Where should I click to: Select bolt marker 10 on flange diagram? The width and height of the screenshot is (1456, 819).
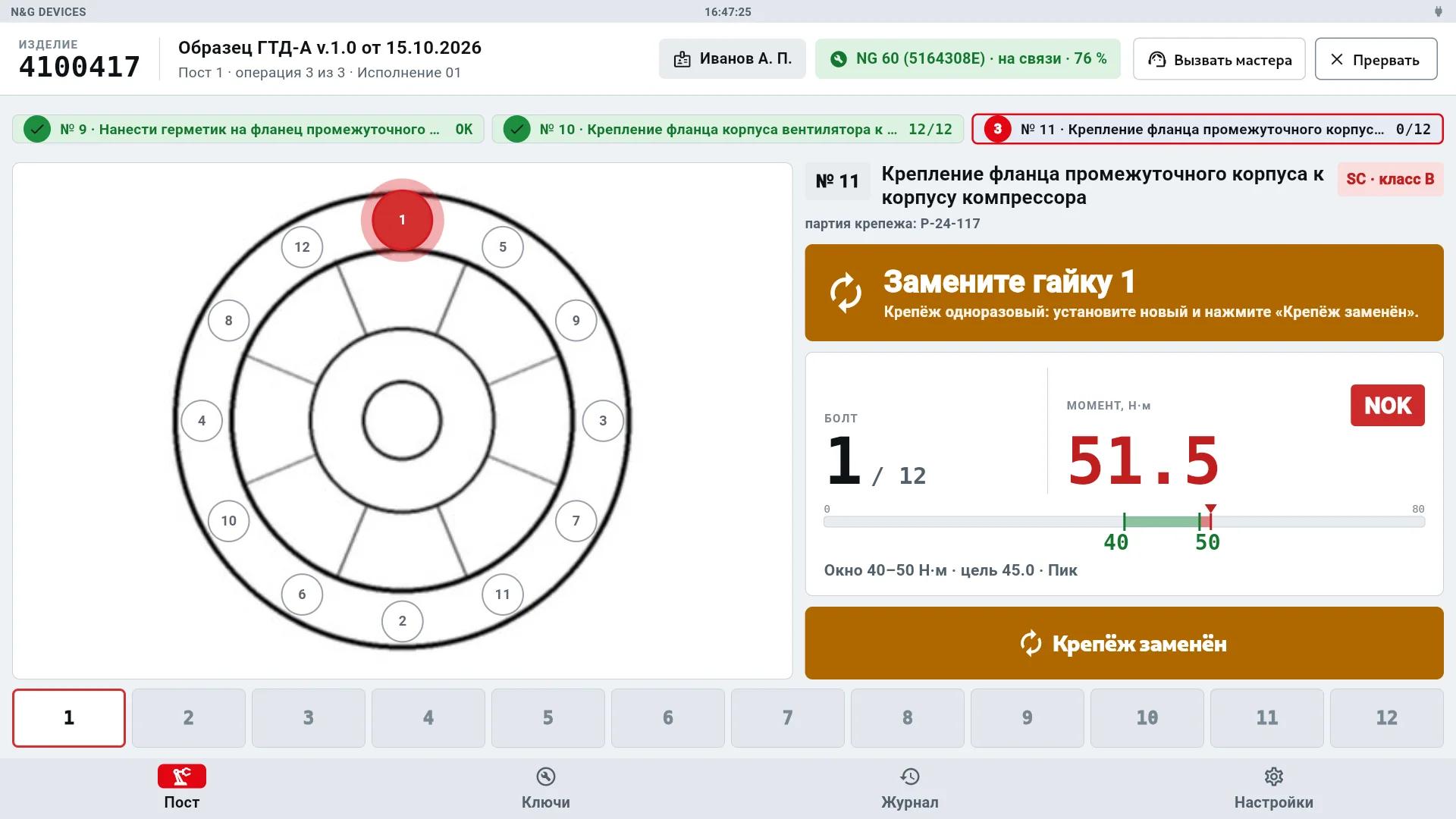pyautogui.click(x=228, y=521)
